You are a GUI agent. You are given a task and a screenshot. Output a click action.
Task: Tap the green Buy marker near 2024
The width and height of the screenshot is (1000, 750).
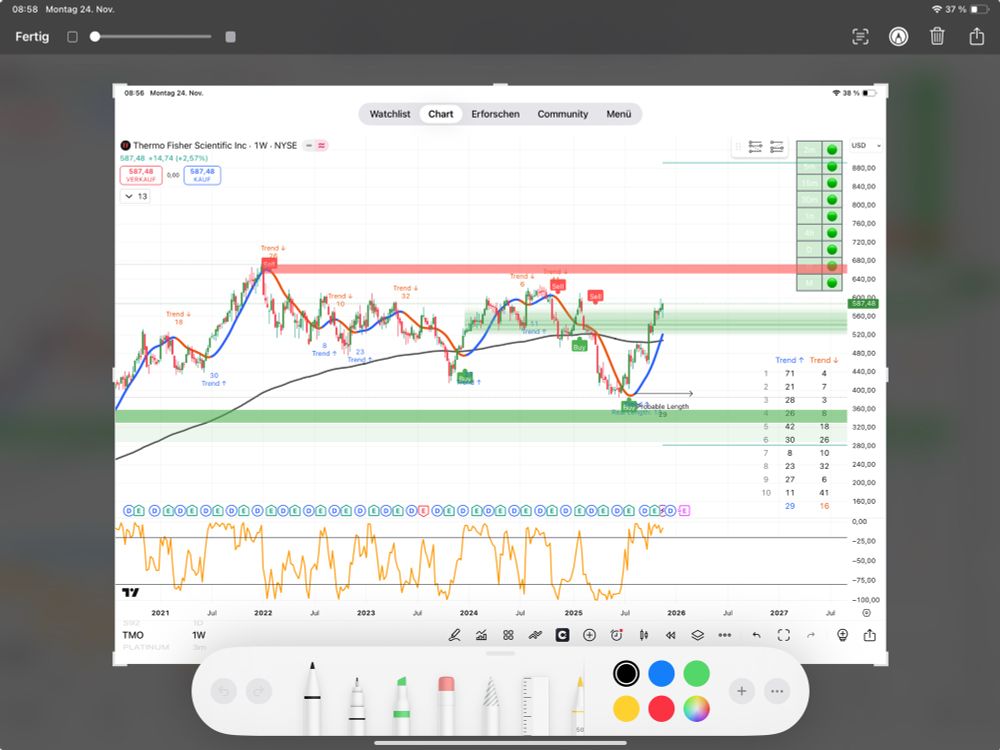465,378
